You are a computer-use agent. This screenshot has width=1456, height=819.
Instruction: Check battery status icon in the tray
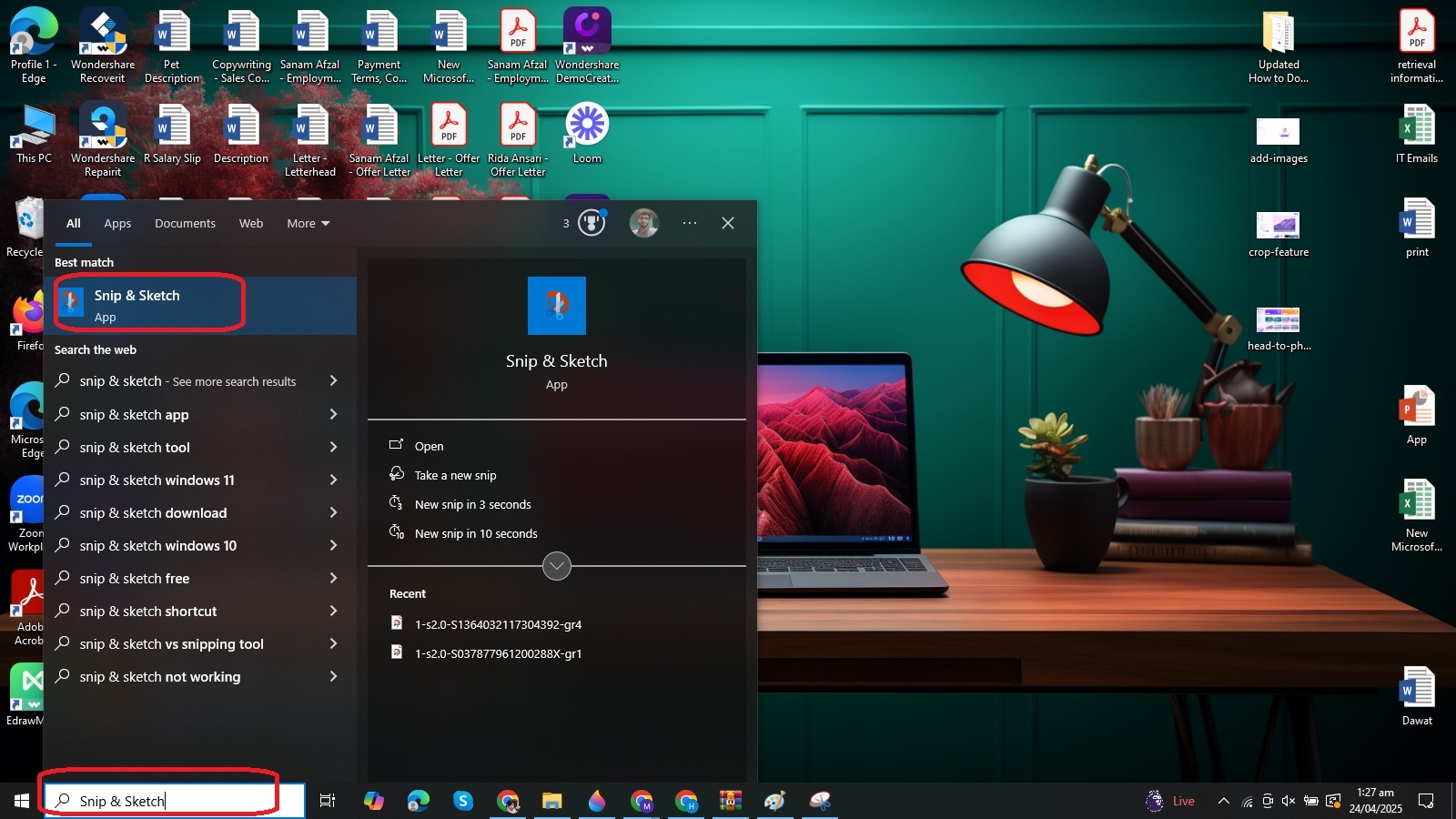pos(1311,801)
